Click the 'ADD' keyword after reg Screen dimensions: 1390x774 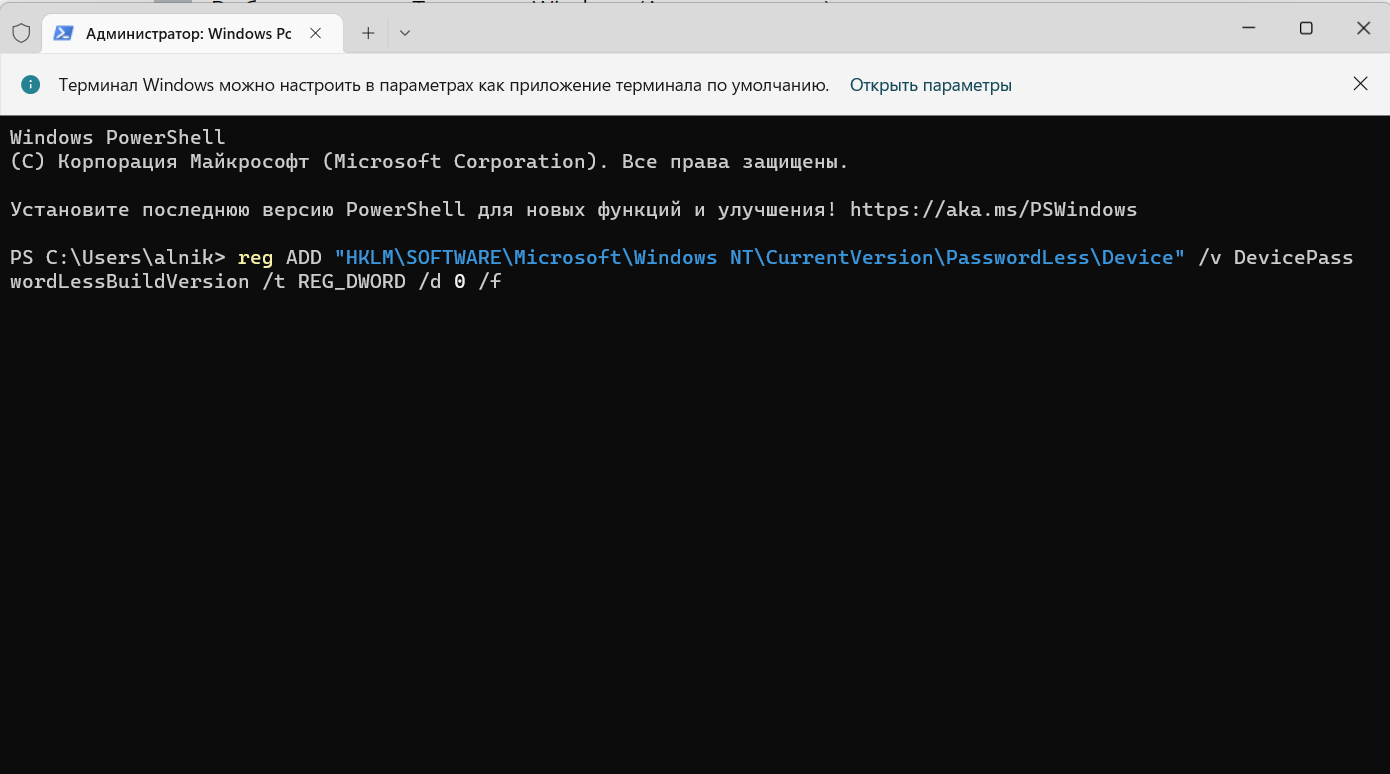pos(304,257)
